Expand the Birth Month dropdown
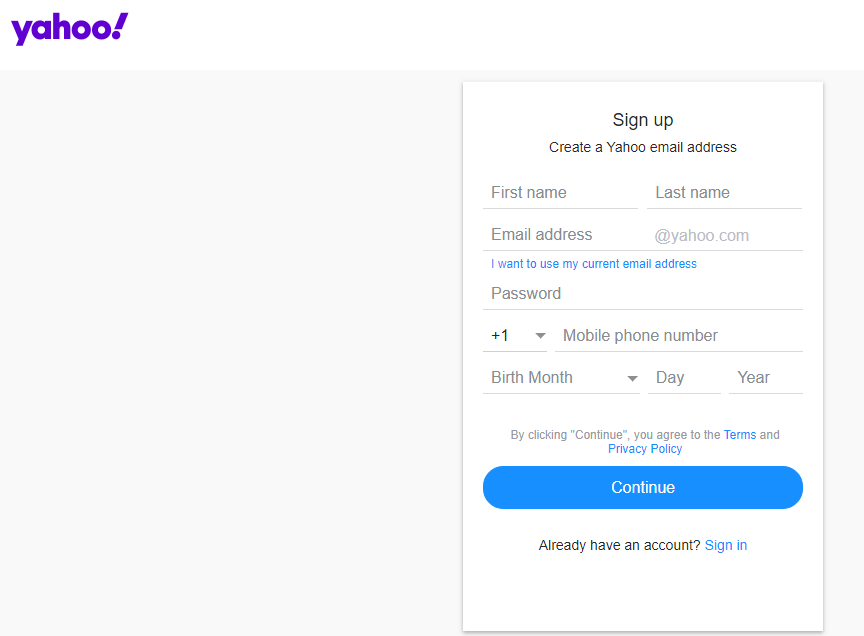 (561, 378)
